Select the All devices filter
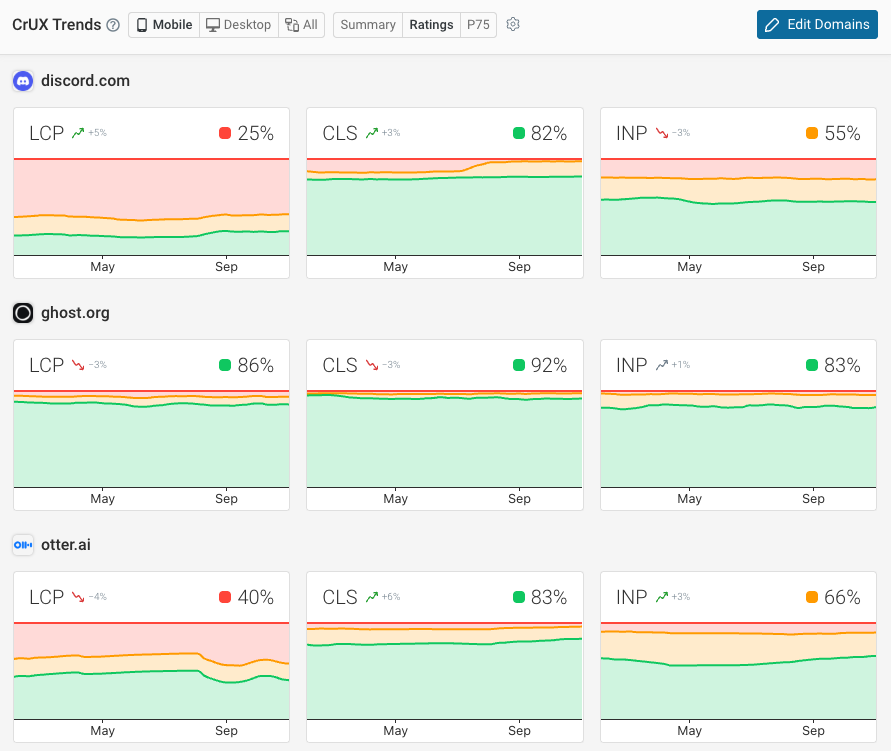 pos(301,24)
